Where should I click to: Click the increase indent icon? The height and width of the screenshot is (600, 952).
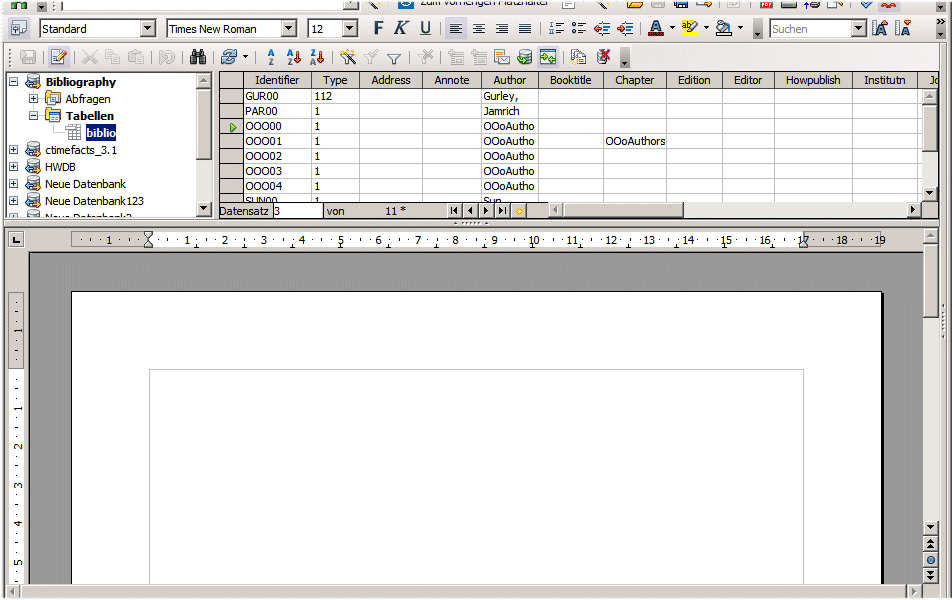[x=625, y=29]
